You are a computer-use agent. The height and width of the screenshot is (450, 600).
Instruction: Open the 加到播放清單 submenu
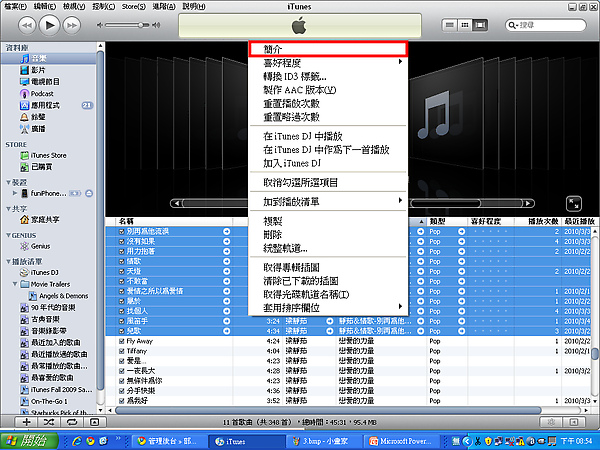click(x=328, y=202)
